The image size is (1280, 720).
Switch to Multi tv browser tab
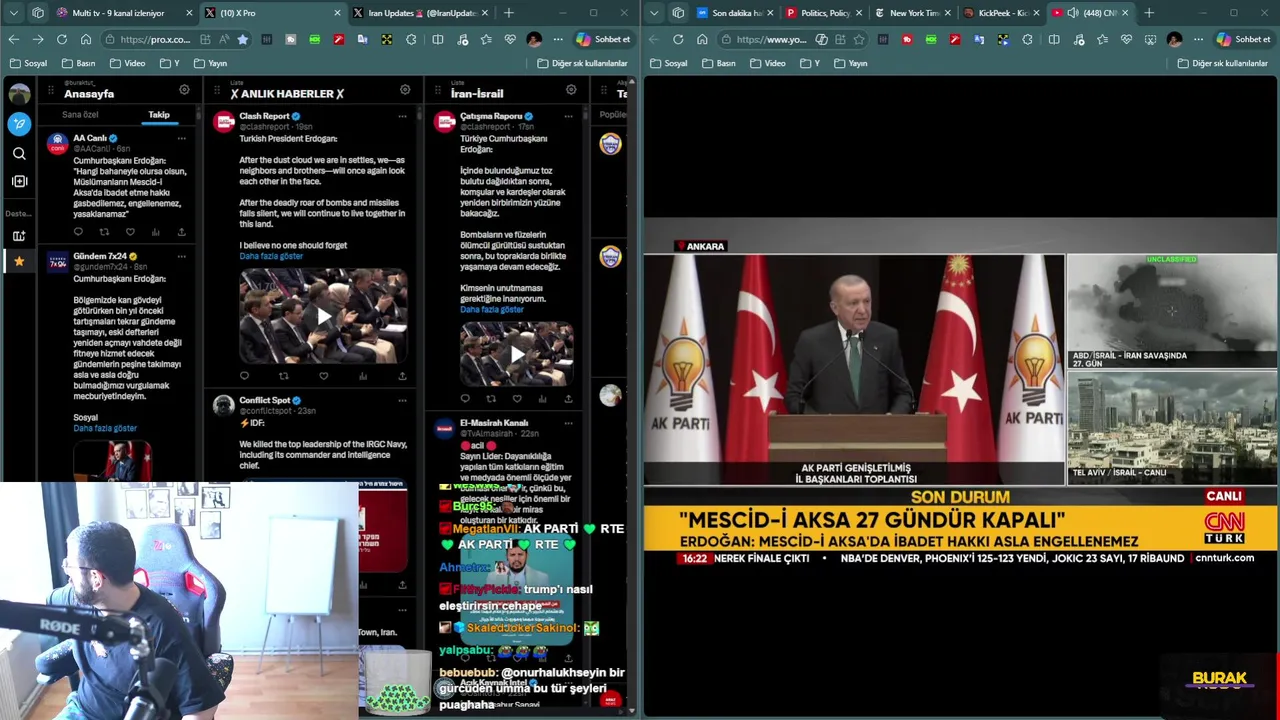(124, 13)
